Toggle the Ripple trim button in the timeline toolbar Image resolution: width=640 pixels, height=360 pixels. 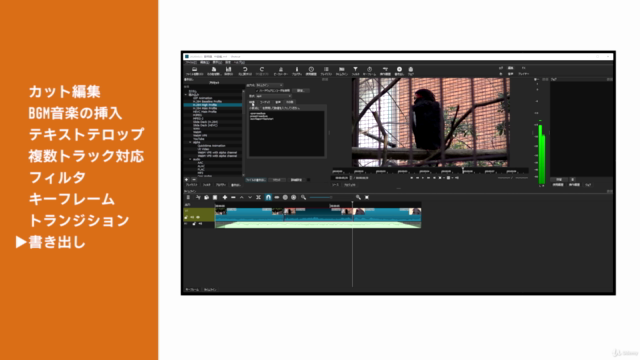tap(285, 198)
